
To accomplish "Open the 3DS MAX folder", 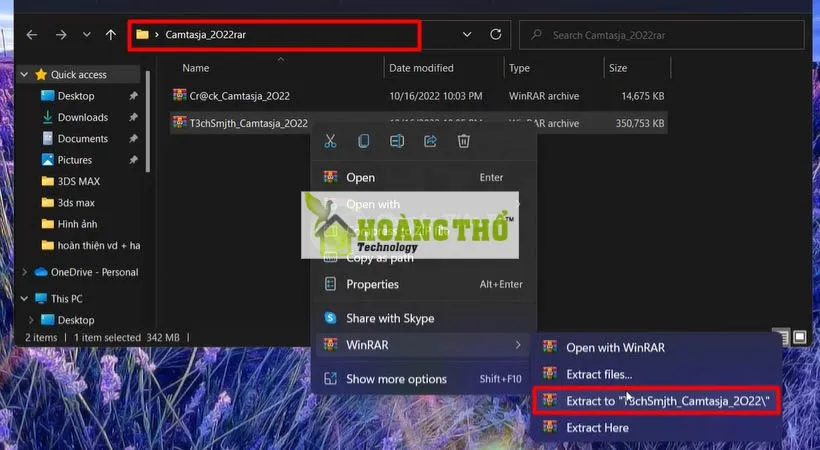I will click(x=78, y=181).
